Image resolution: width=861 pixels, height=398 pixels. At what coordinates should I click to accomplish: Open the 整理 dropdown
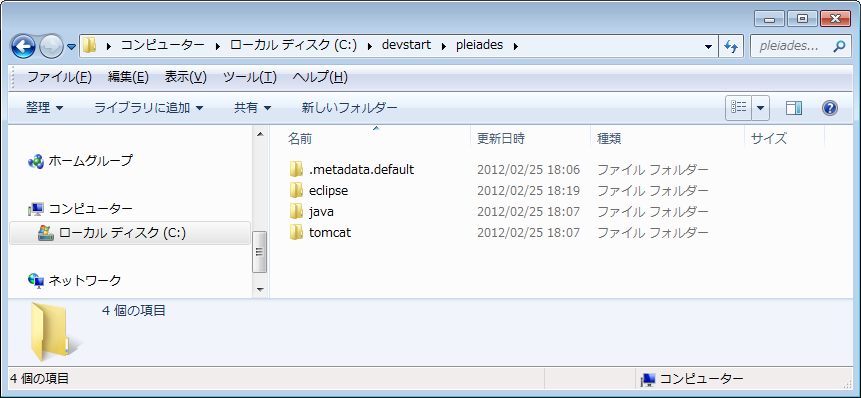[x=44, y=108]
